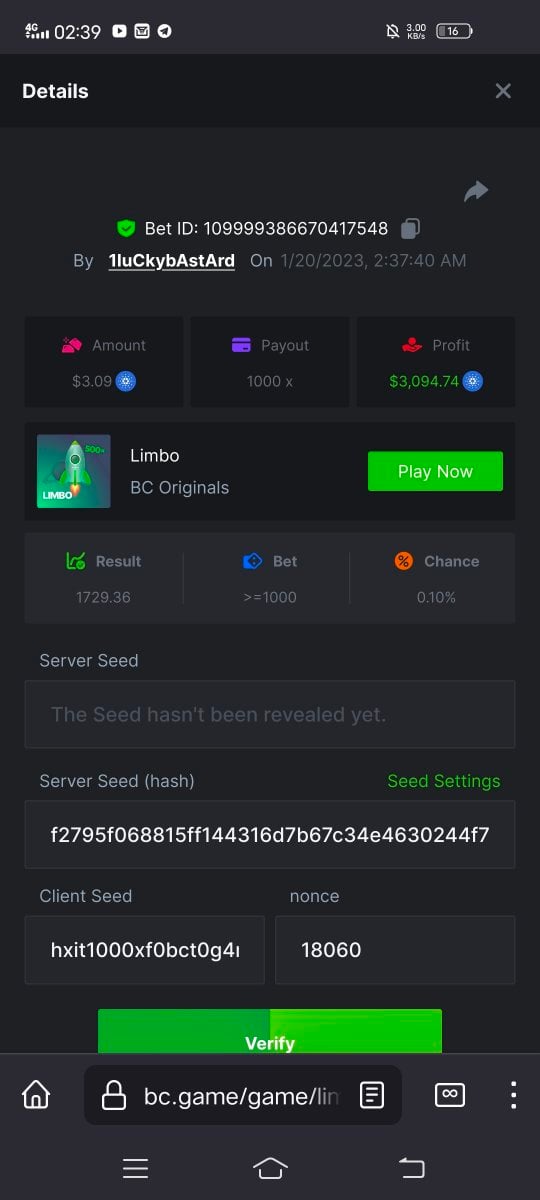Click the green Play Now button
This screenshot has width=540, height=1200.
[x=435, y=471]
